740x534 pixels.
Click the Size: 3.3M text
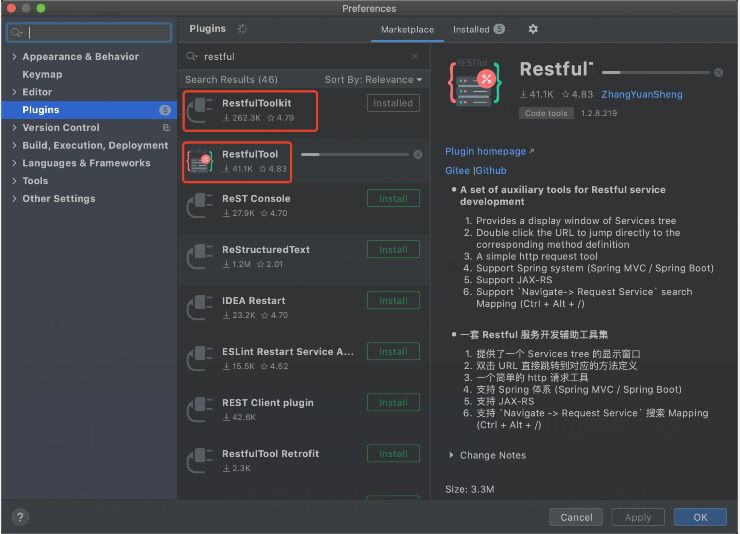[470, 489]
